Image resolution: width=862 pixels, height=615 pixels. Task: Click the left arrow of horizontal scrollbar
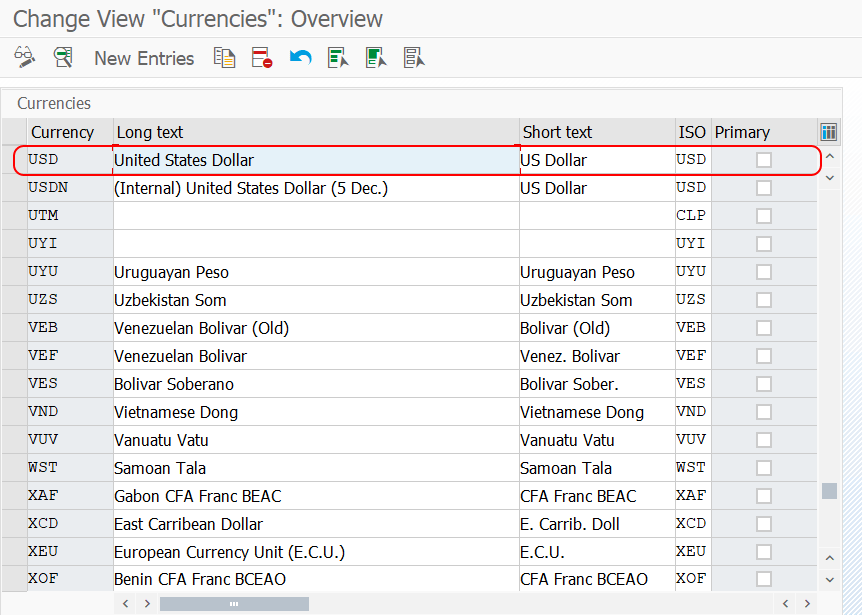point(125,603)
